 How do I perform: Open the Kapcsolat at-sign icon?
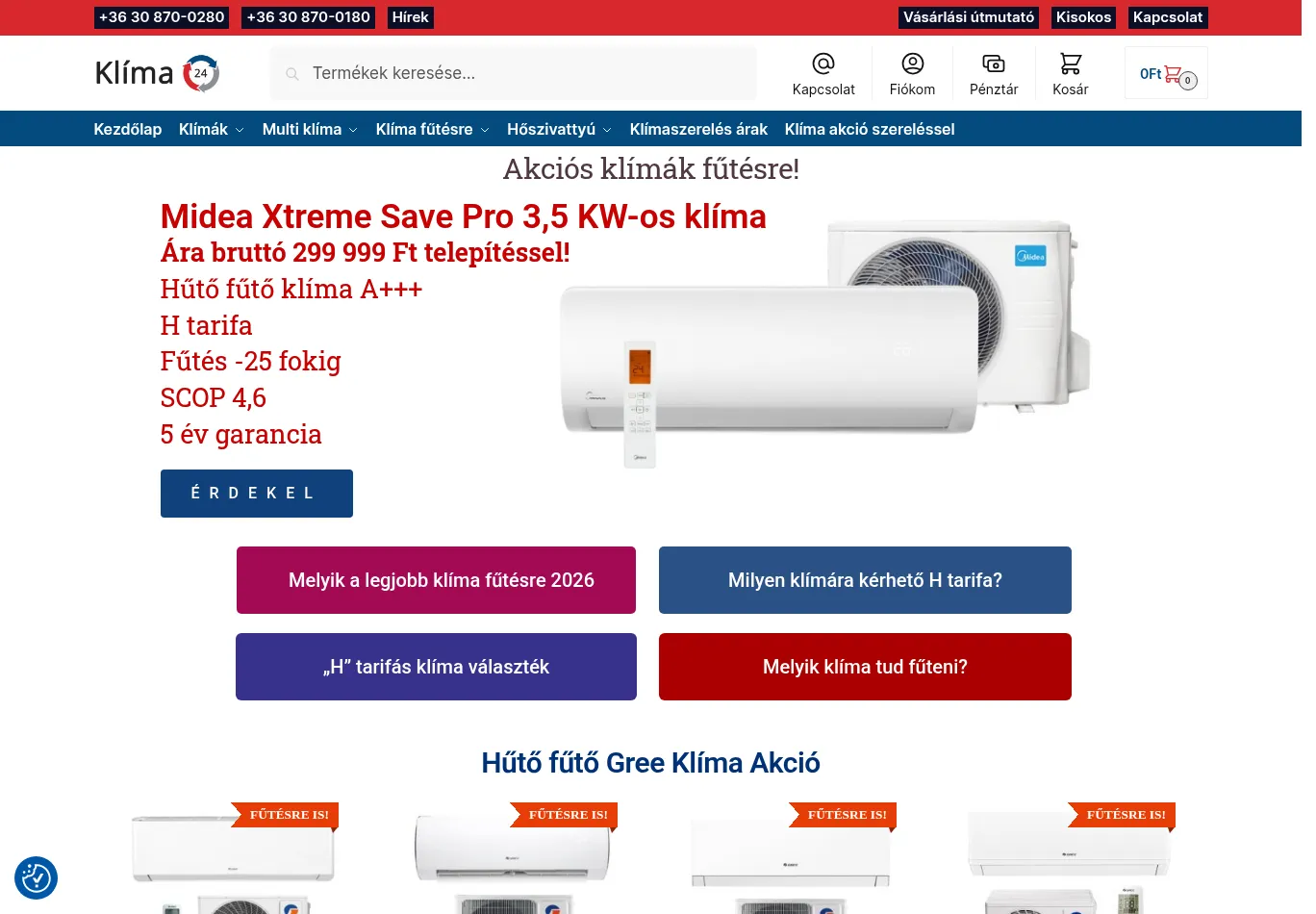coord(823,63)
